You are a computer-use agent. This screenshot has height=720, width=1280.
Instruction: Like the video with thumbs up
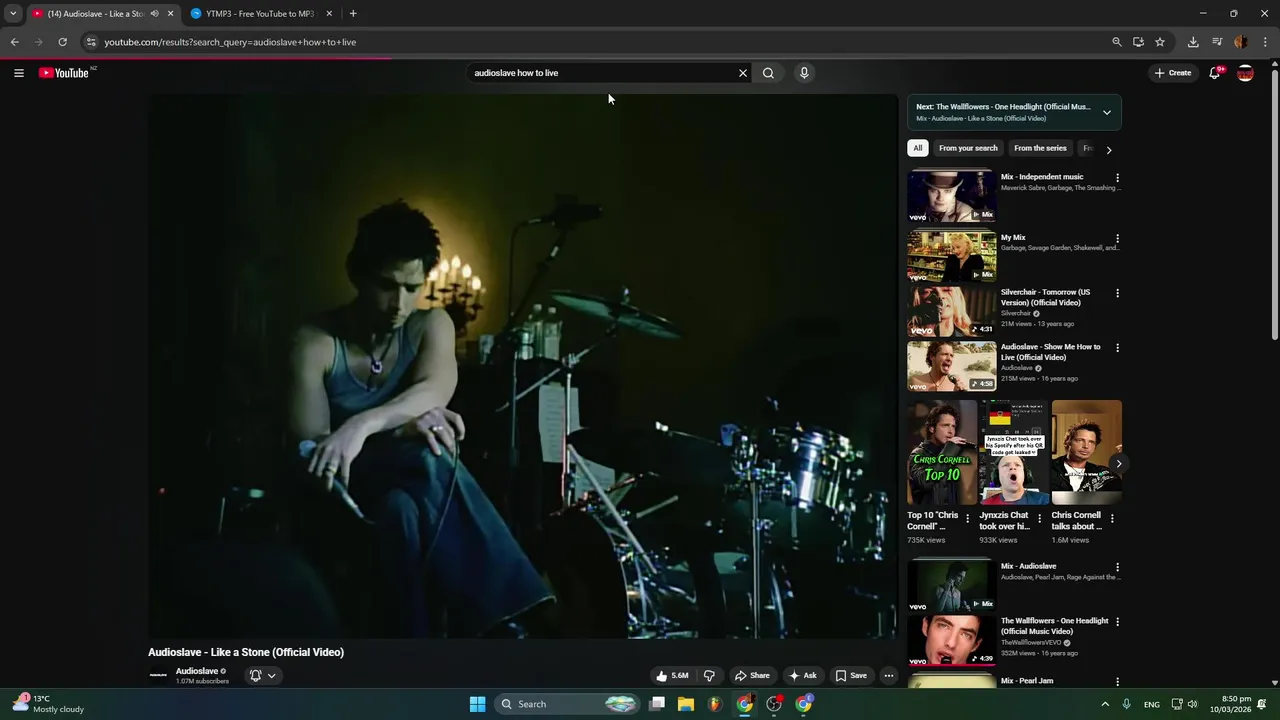pyautogui.click(x=672, y=676)
